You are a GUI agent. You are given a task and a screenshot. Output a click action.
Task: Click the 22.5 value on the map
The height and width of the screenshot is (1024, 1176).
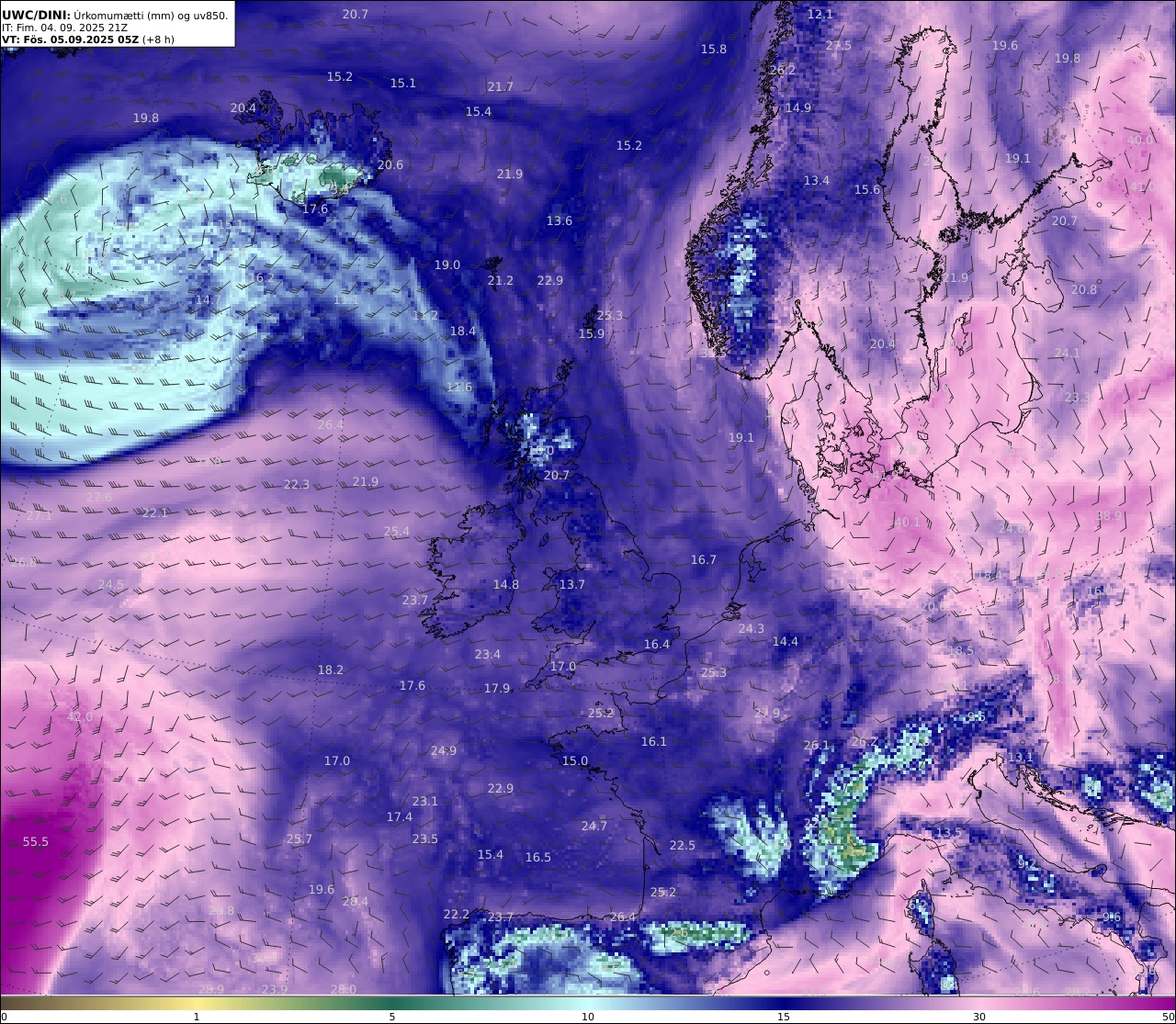pyautogui.click(x=683, y=845)
